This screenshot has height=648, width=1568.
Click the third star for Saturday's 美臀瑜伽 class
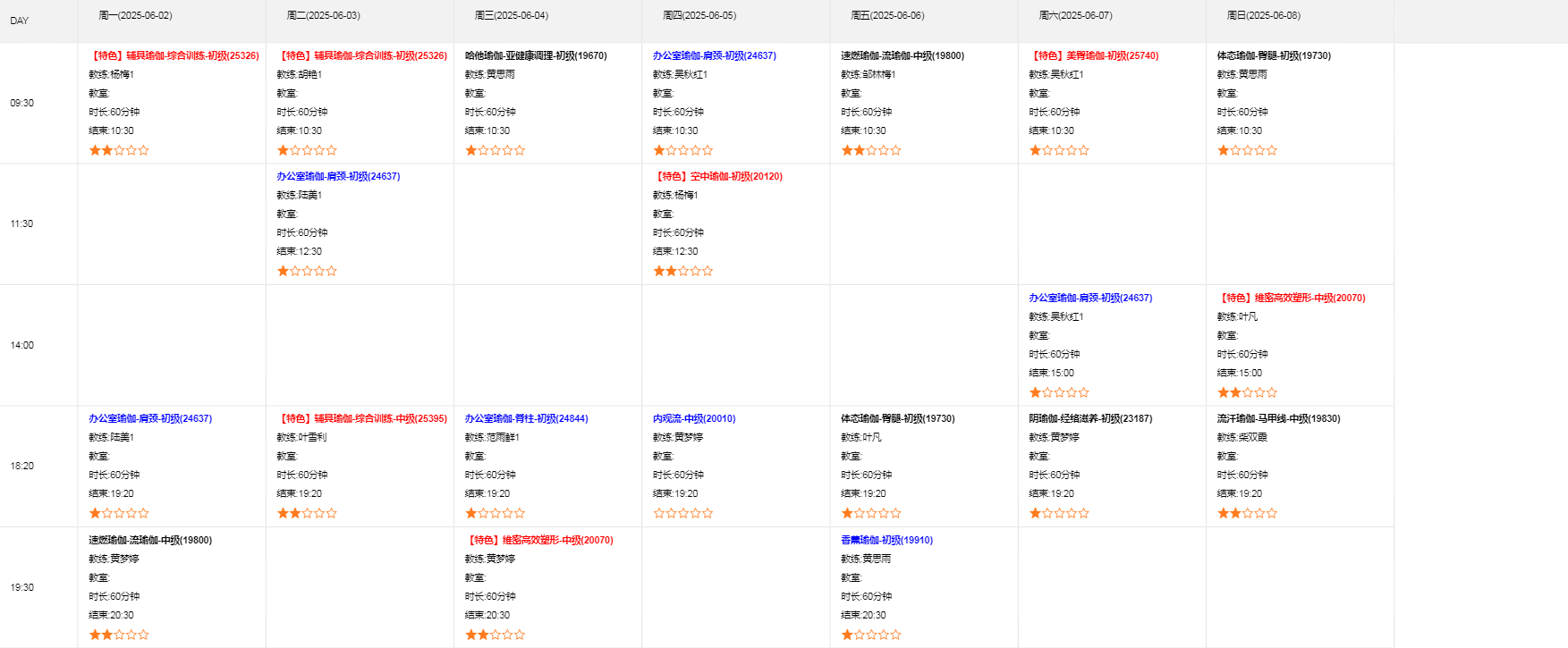coord(1059,150)
